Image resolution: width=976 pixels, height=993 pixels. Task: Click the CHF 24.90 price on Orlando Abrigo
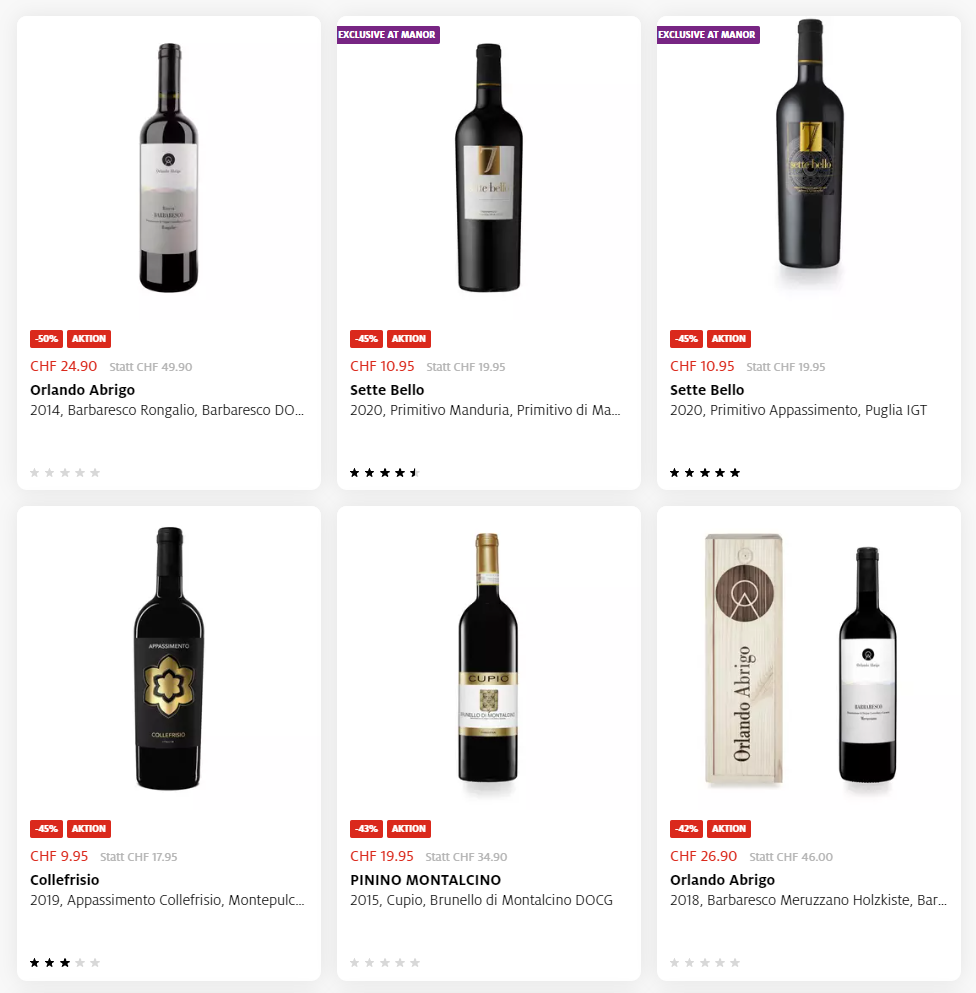[64, 366]
